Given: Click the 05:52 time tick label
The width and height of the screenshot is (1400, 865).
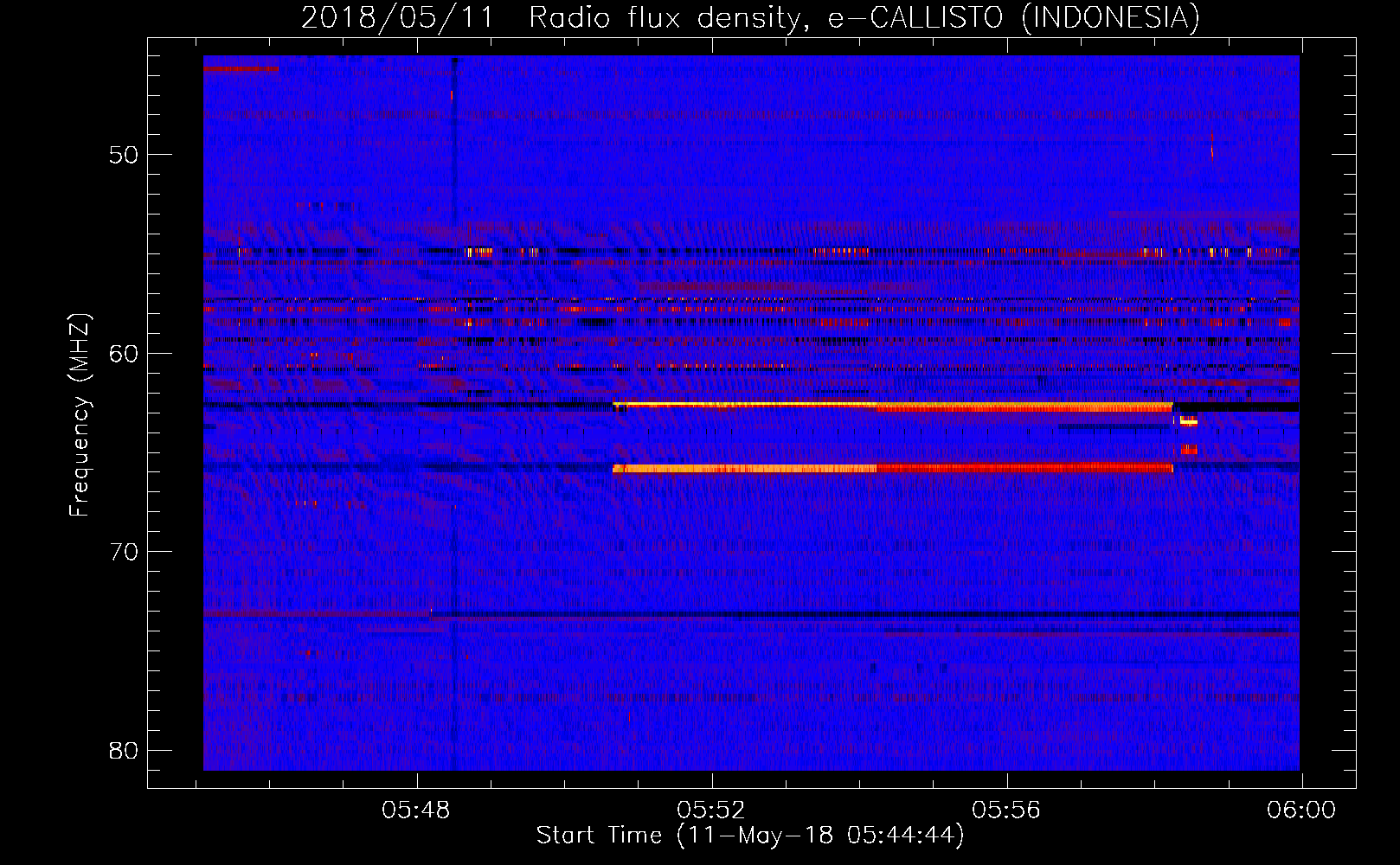Looking at the screenshot, I should (x=711, y=811).
